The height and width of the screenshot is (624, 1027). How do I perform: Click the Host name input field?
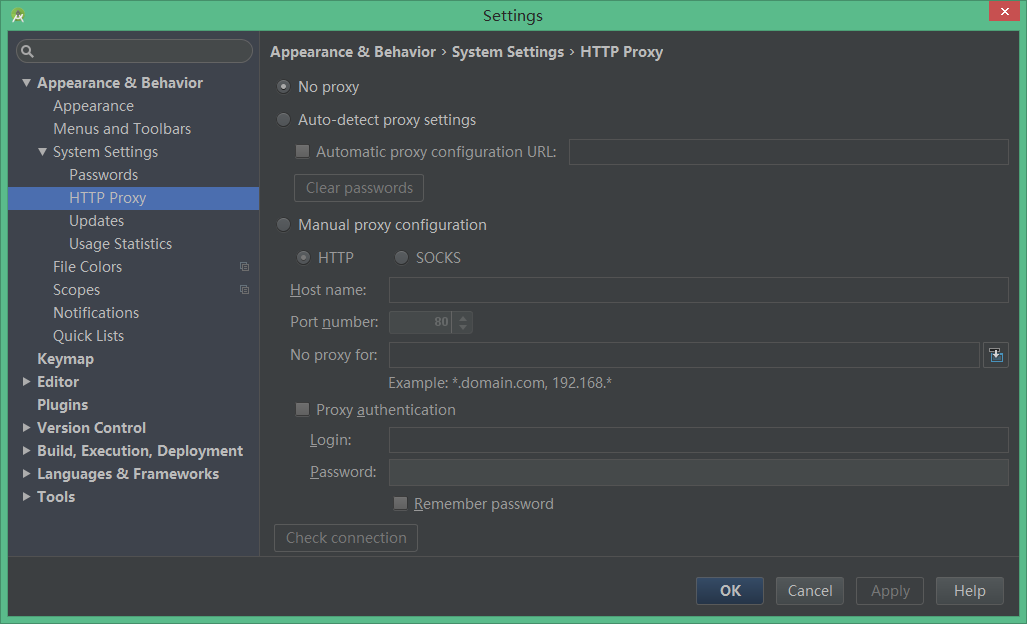[698, 290]
